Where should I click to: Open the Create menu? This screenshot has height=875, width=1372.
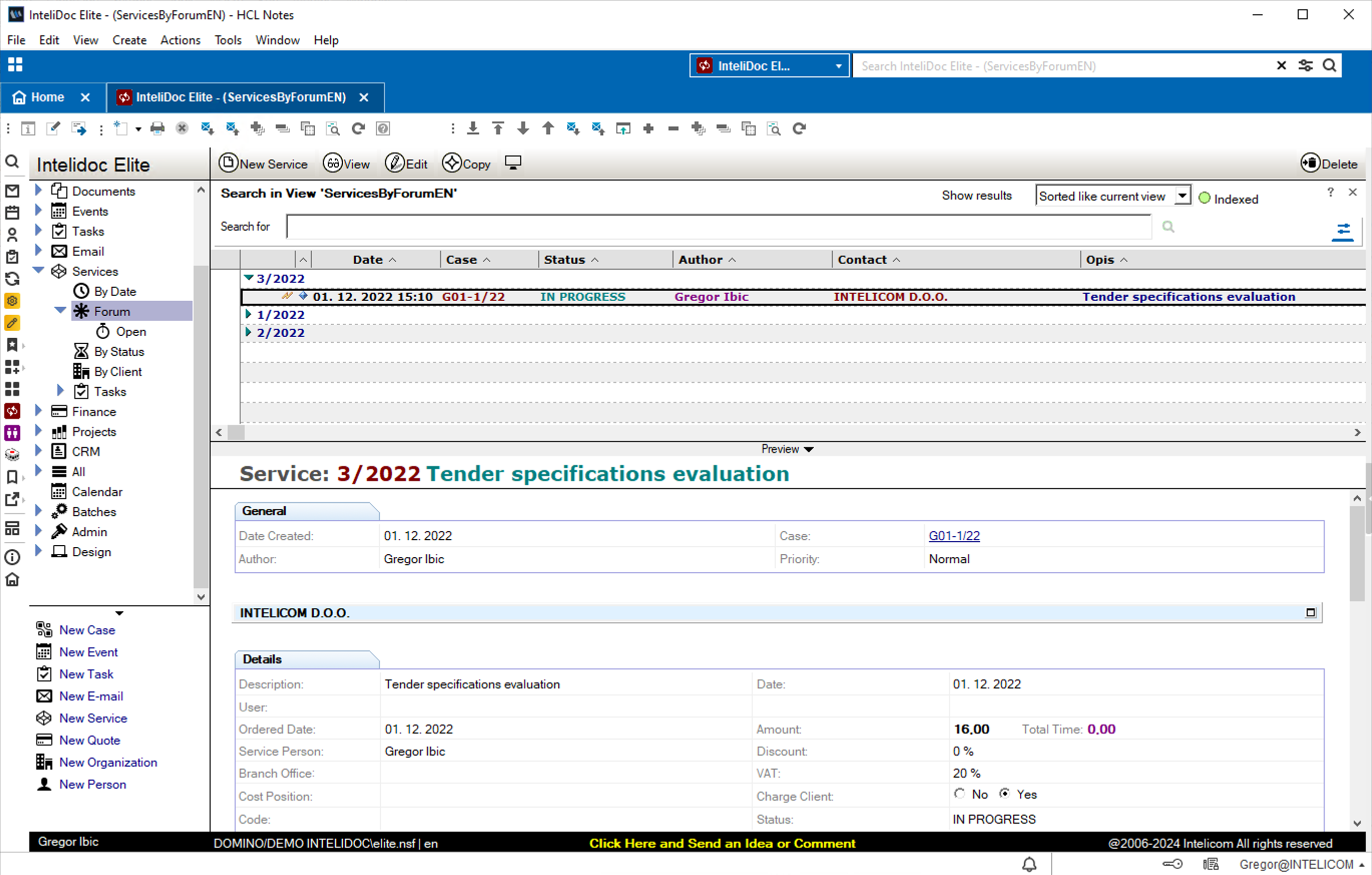(129, 40)
